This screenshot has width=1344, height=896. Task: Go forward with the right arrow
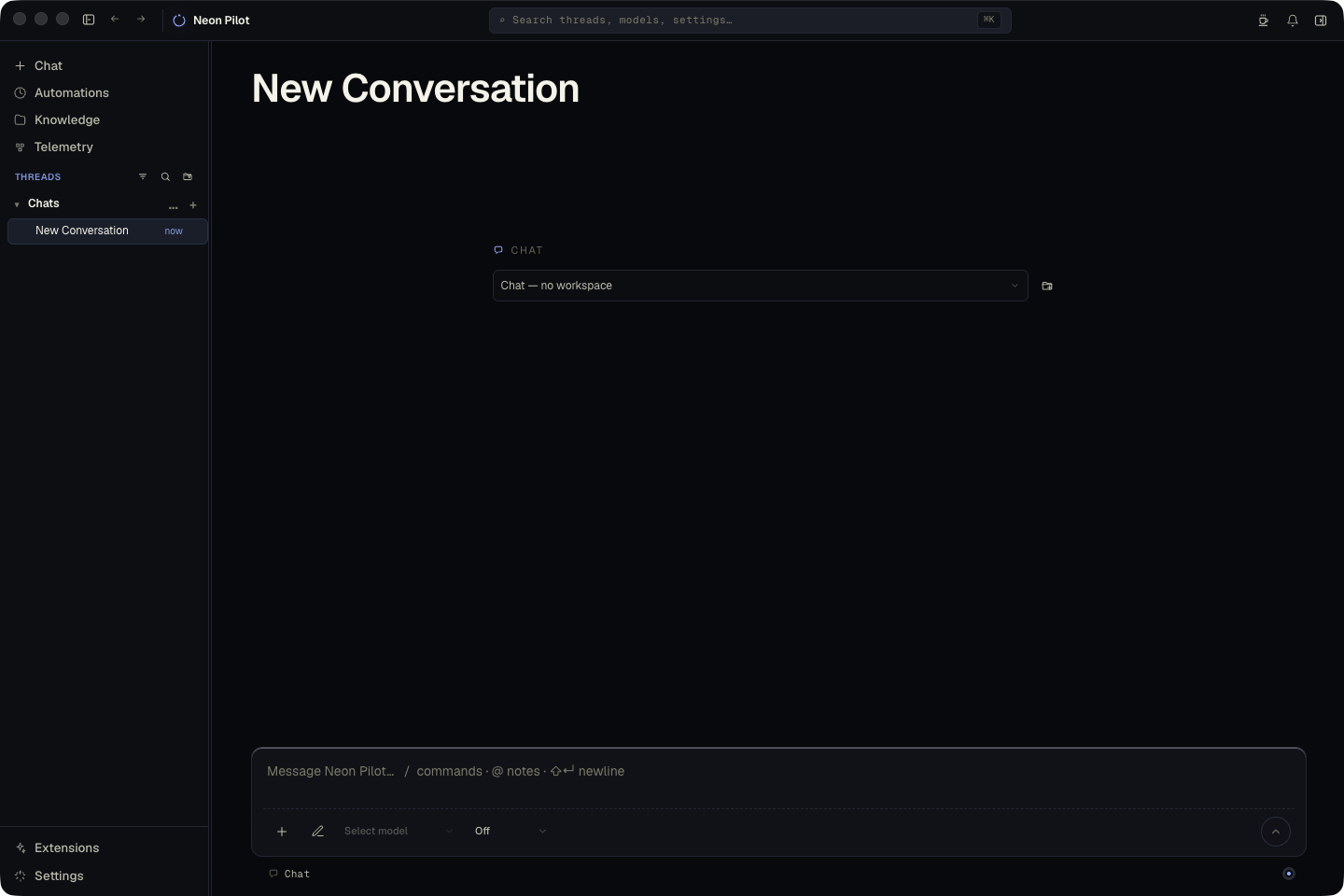coord(141,19)
